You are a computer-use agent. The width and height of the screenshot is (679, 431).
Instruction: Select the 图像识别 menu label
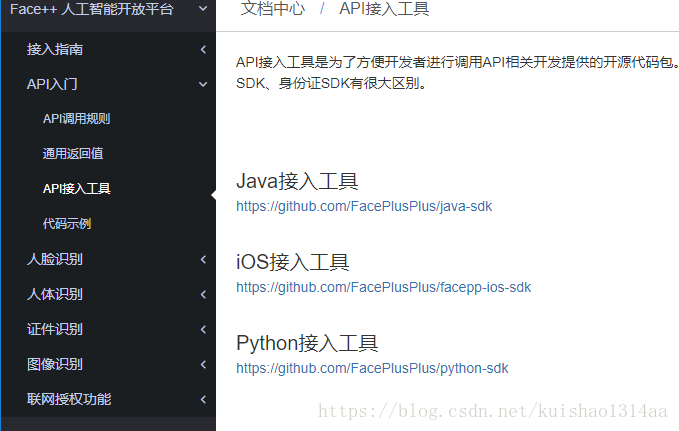(55, 364)
